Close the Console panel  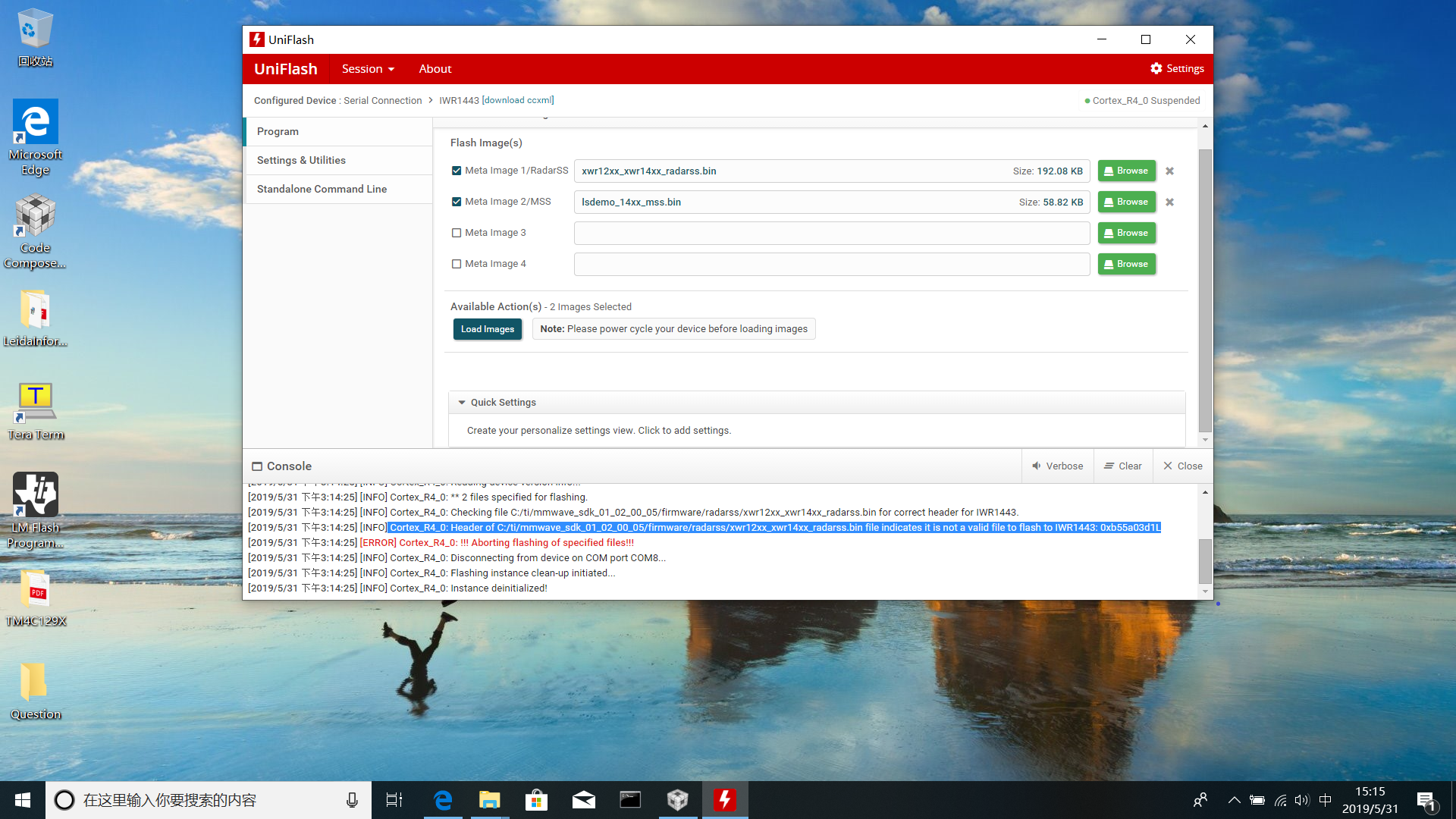click(x=1183, y=466)
